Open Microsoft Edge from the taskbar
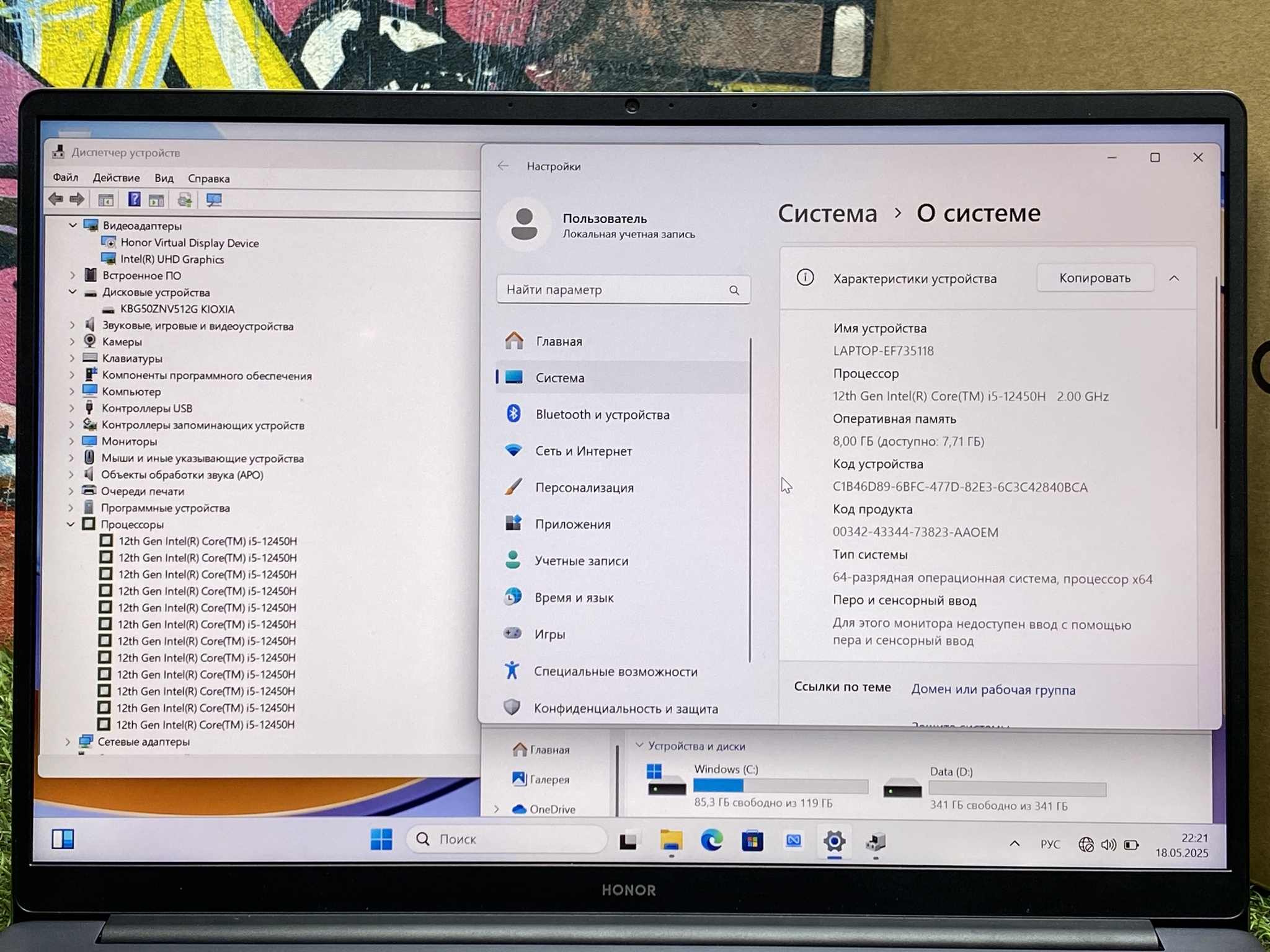Viewport: 1270px width, 952px height. tap(711, 841)
